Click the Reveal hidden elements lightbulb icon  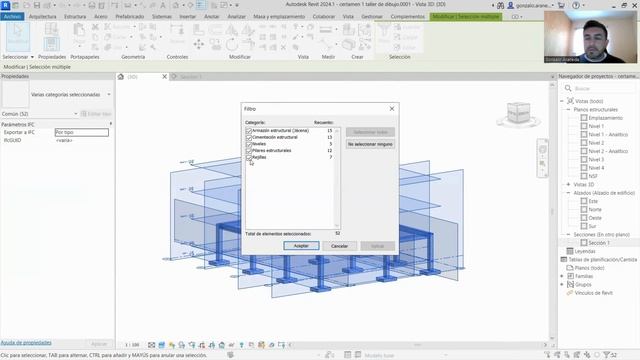[241, 345]
